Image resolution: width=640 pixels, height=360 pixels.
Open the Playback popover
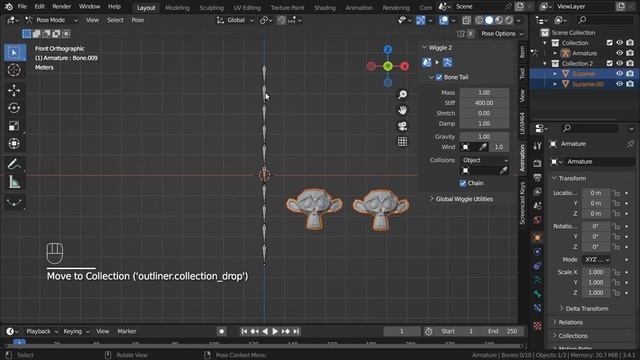(42, 331)
